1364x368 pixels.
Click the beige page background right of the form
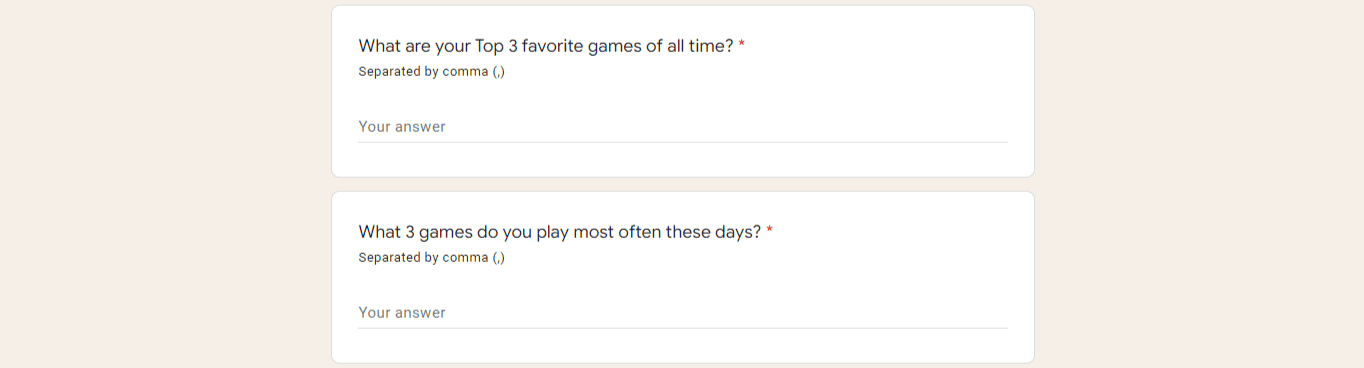[x=1199, y=184]
